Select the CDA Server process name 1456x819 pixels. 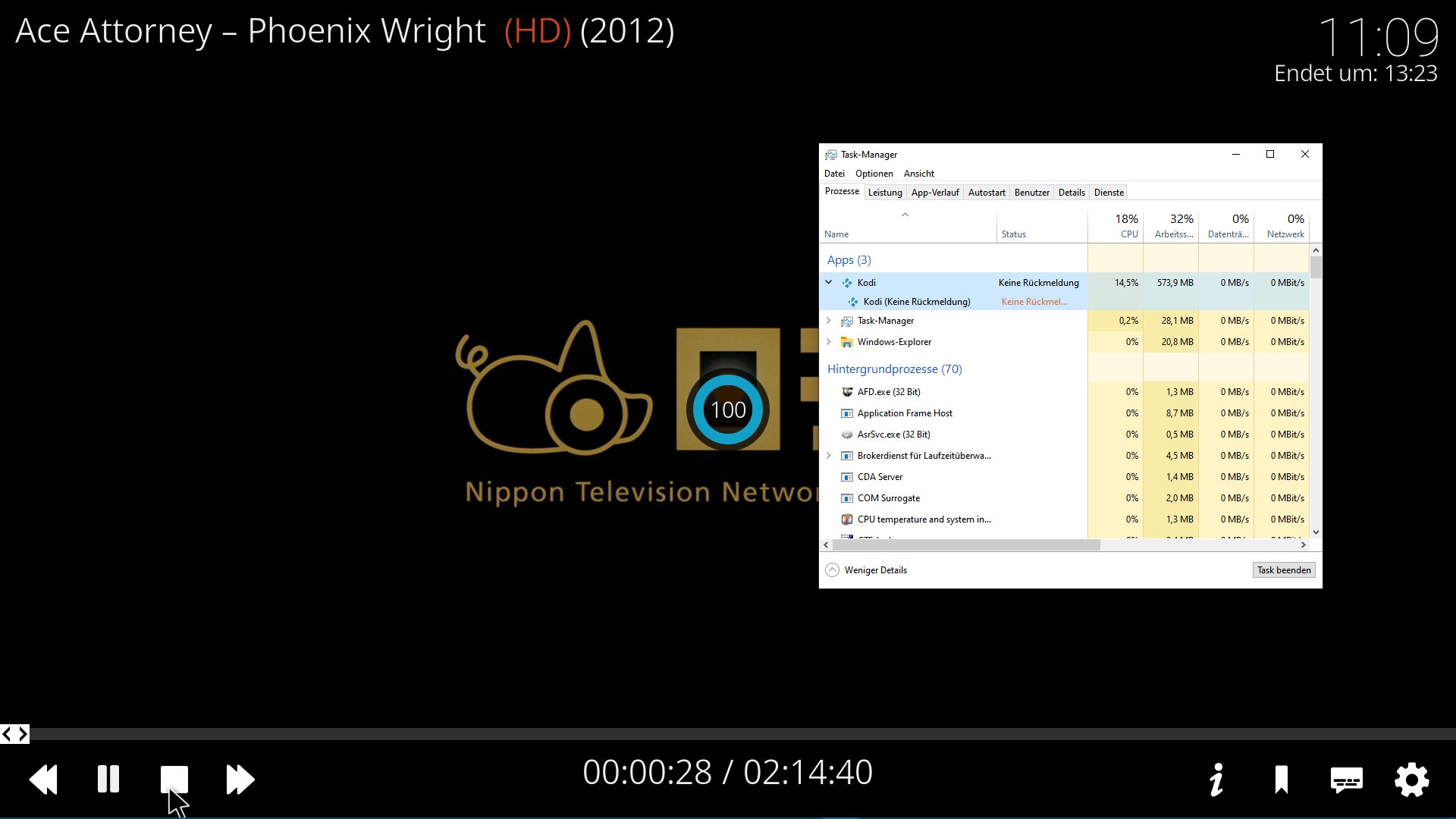880,477
